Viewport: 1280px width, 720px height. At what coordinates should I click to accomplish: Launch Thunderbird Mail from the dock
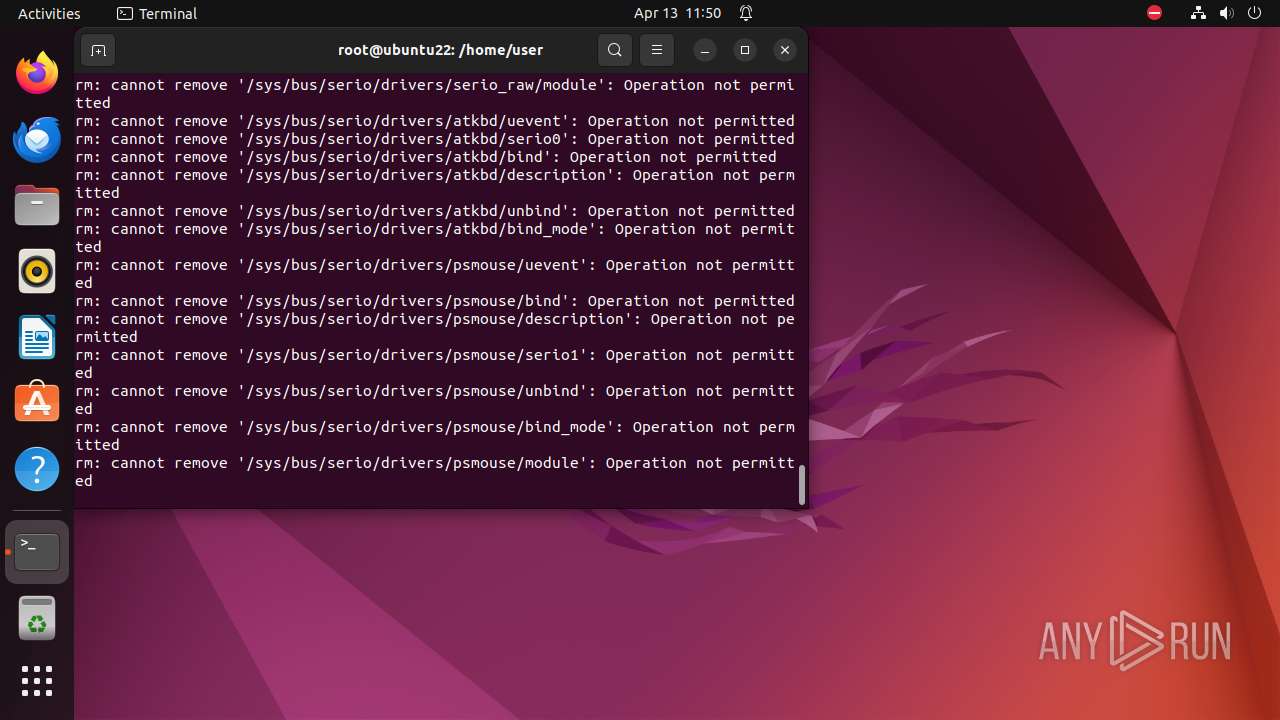[37, 139]
